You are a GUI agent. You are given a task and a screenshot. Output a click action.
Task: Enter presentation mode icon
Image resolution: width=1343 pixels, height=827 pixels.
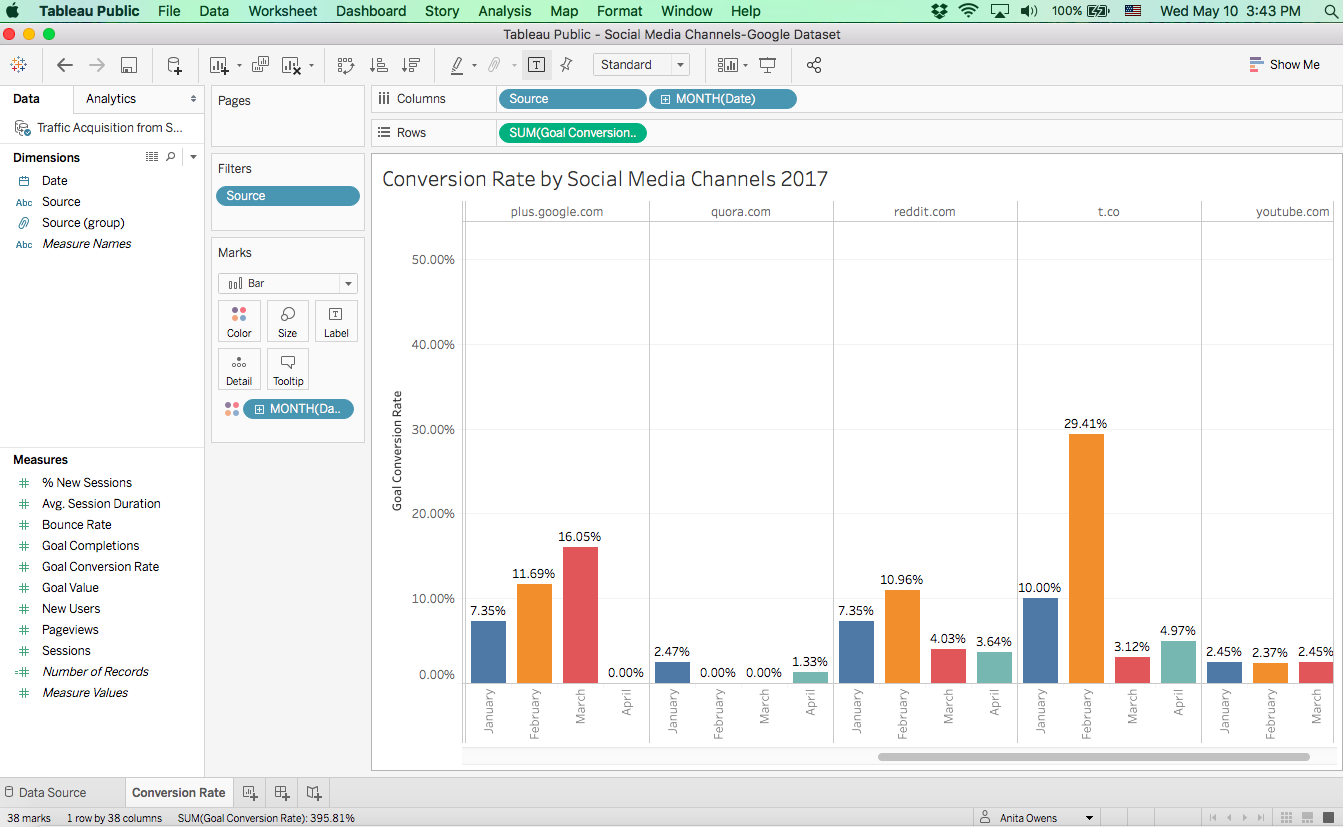pos(768,65)
